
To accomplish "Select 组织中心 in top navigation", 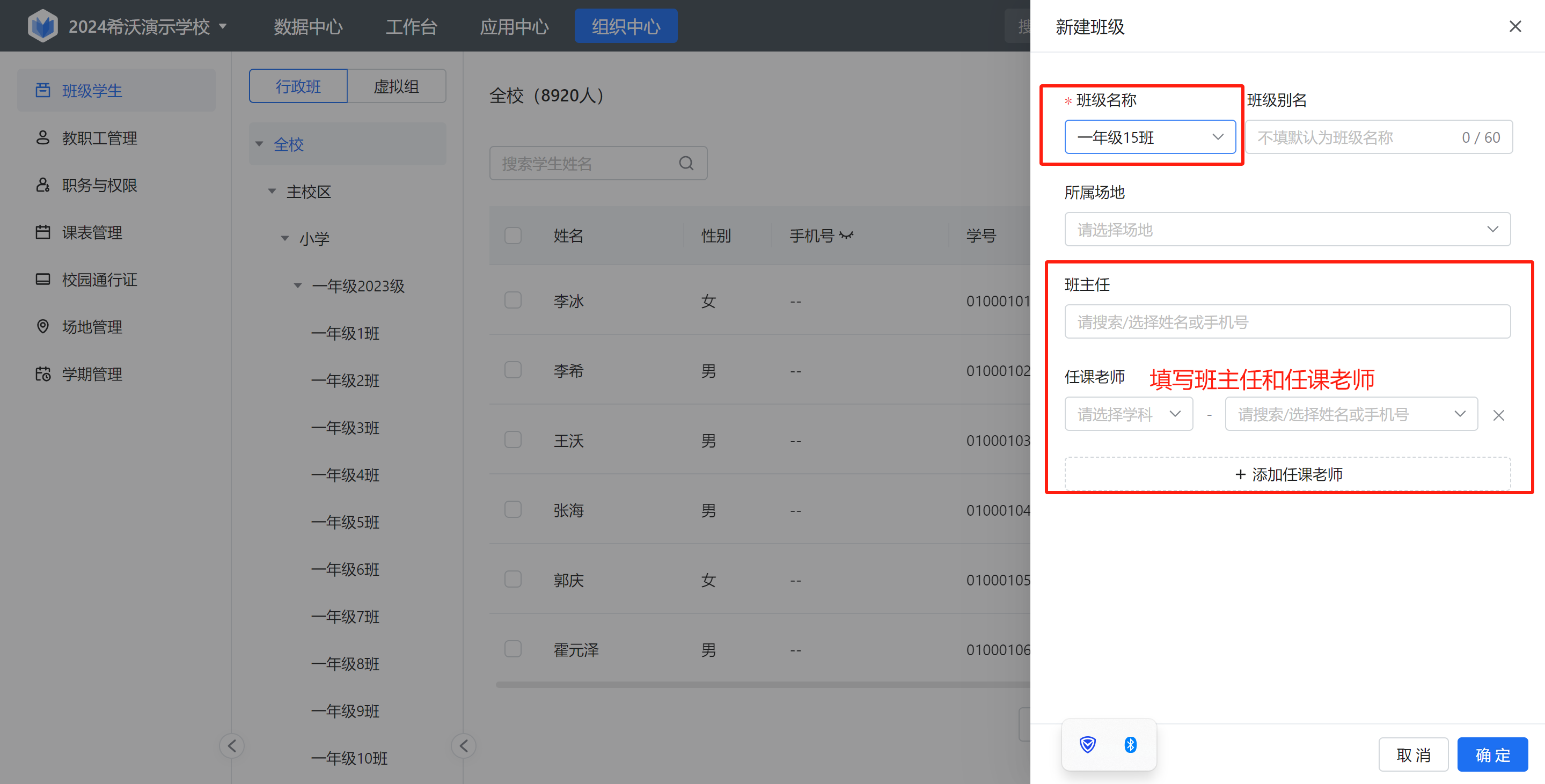I will tap(626, 26).
